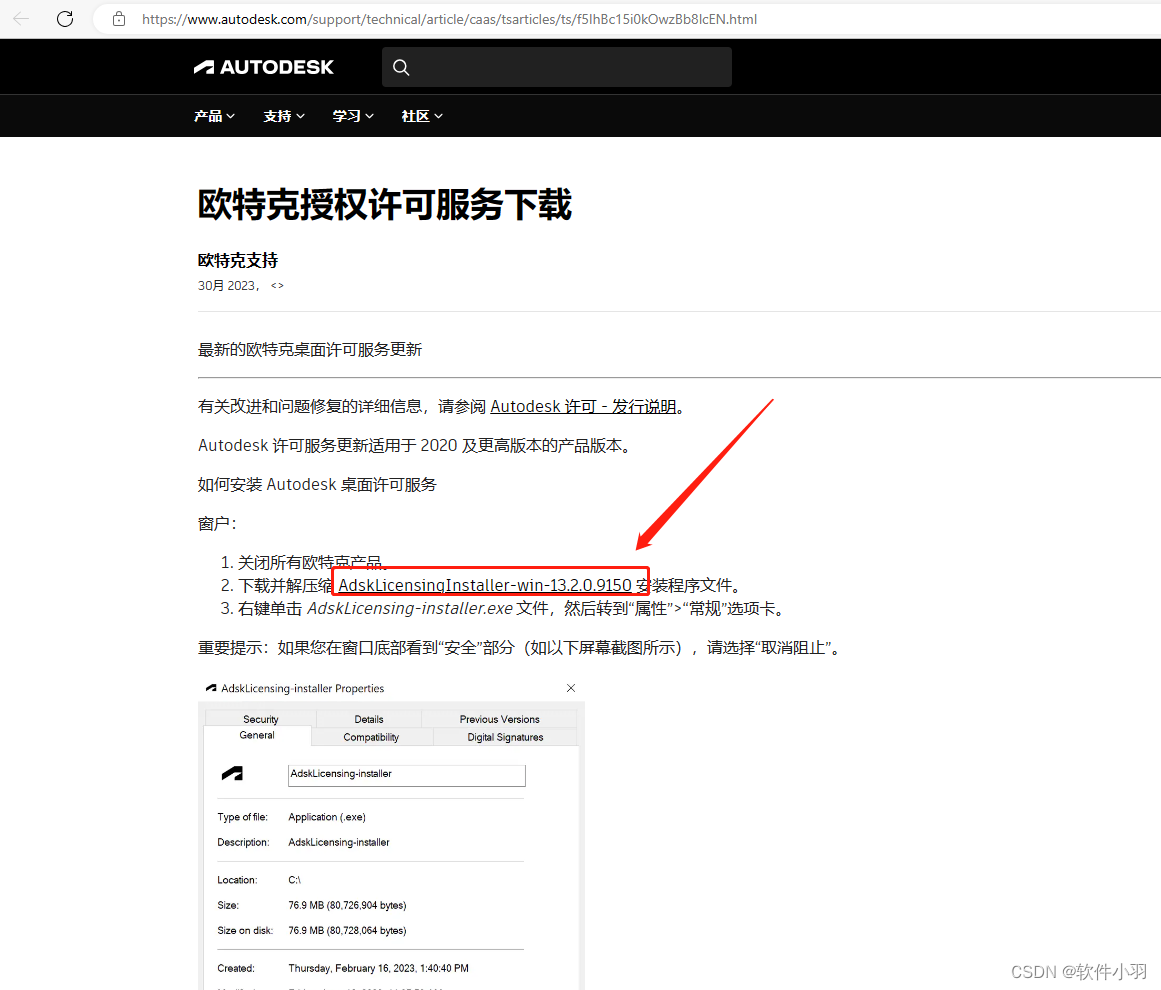
Task: Click the browser back arrow
Action: [x=21, y=19]
